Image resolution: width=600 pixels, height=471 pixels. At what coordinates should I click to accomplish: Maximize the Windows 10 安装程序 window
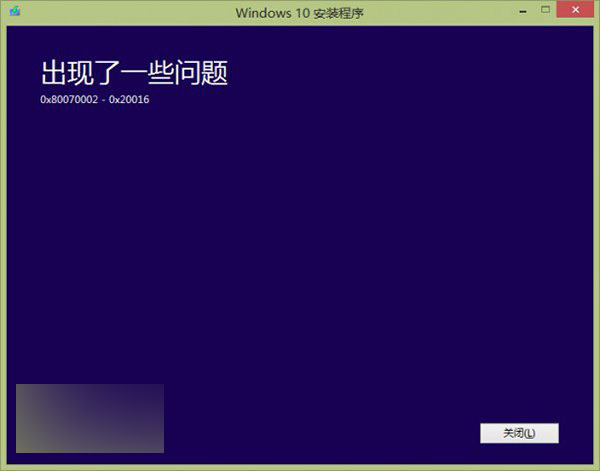[x=545, y=10]
